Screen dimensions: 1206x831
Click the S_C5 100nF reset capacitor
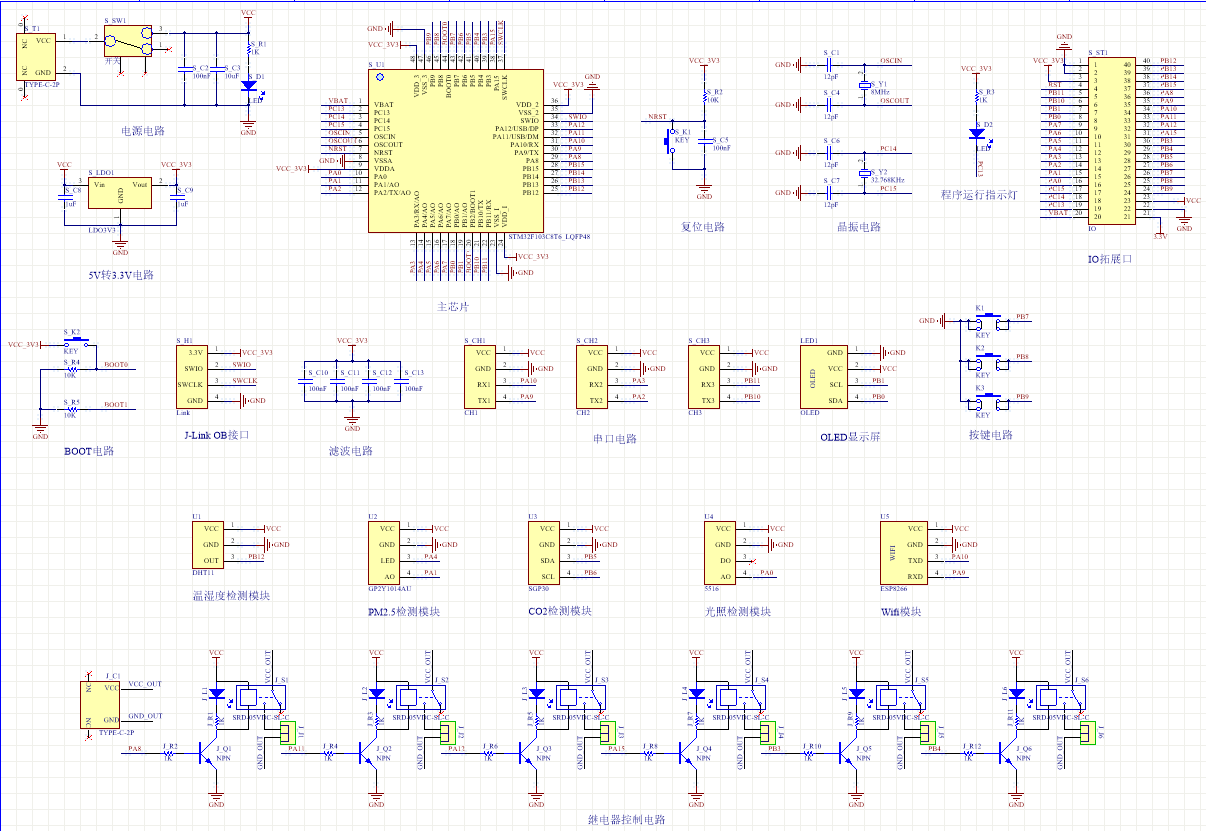pos(704,141)
